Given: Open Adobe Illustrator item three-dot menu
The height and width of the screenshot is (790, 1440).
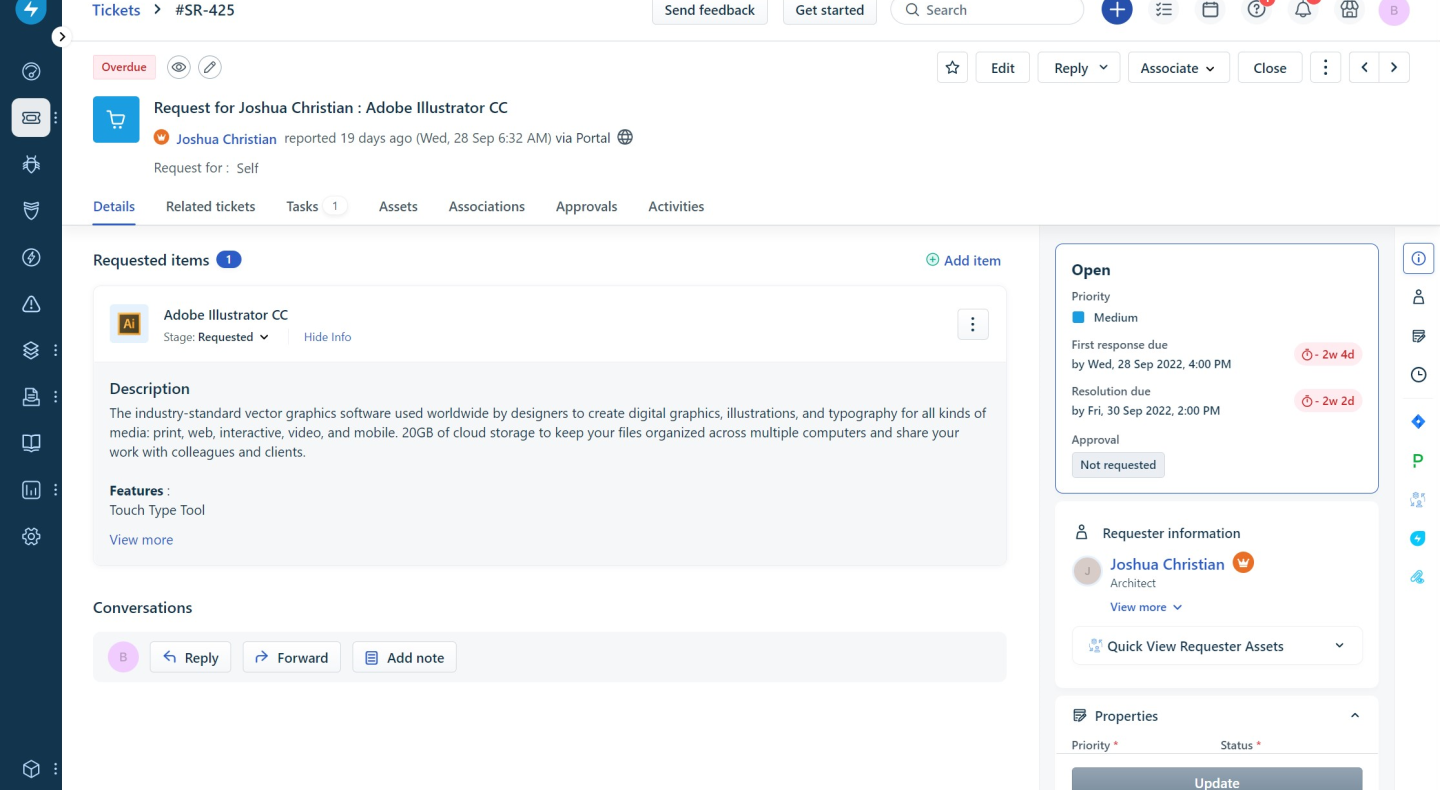Looking at the screenshot, I should click(x=973, y=324).
